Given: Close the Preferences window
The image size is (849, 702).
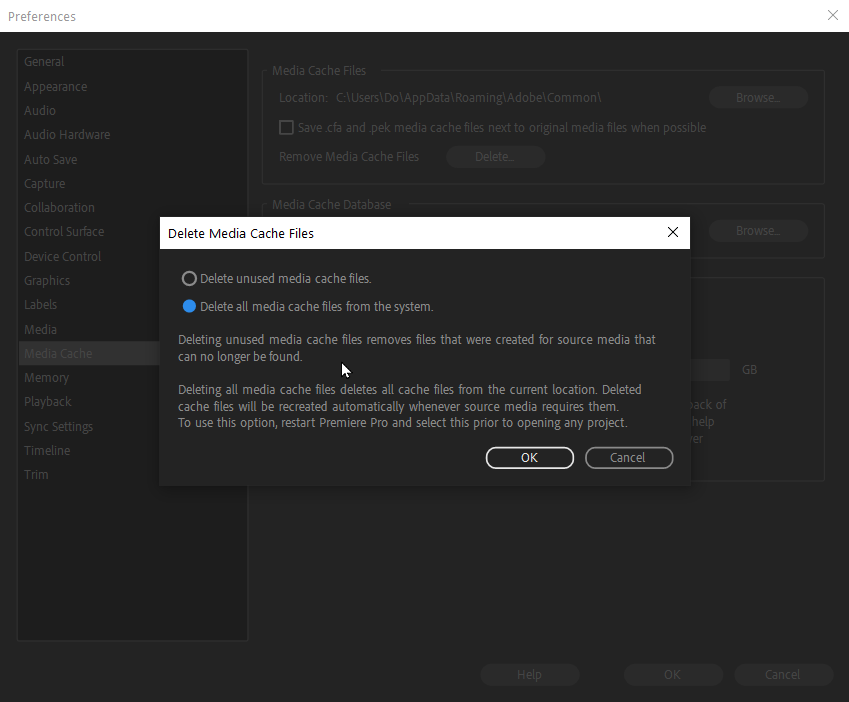Looking at the screenshot, I should [832, 15].
